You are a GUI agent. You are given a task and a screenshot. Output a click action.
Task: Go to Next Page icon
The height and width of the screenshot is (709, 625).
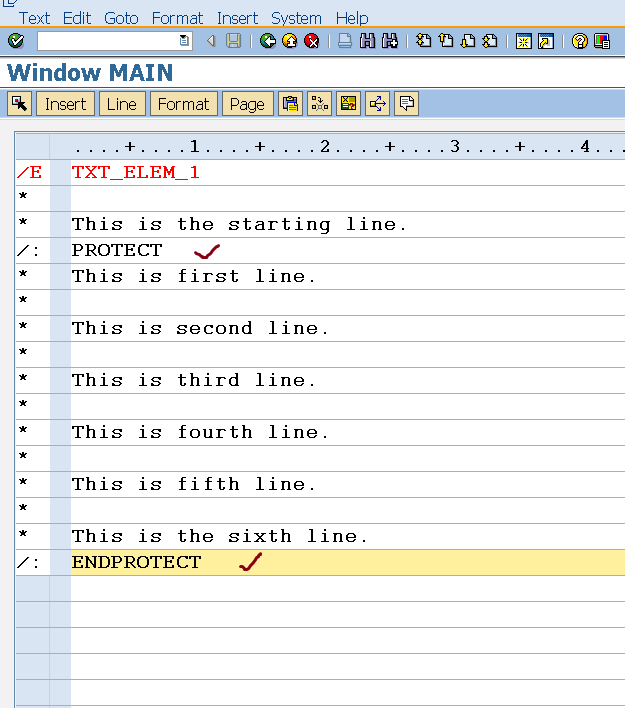(x=468, y=41)
